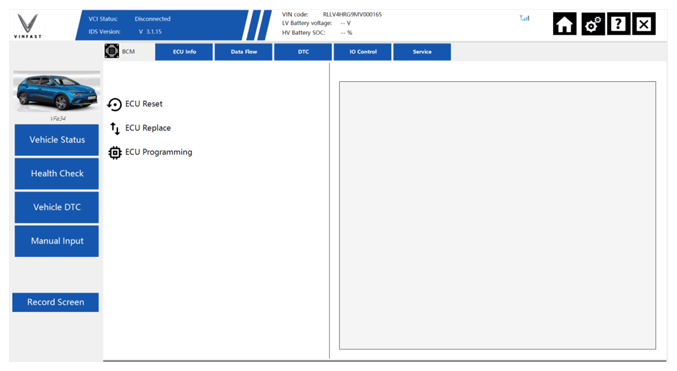Switch to the ECU Info tab
The height and width of the screenshot is (371, 677).
[184, 52]
